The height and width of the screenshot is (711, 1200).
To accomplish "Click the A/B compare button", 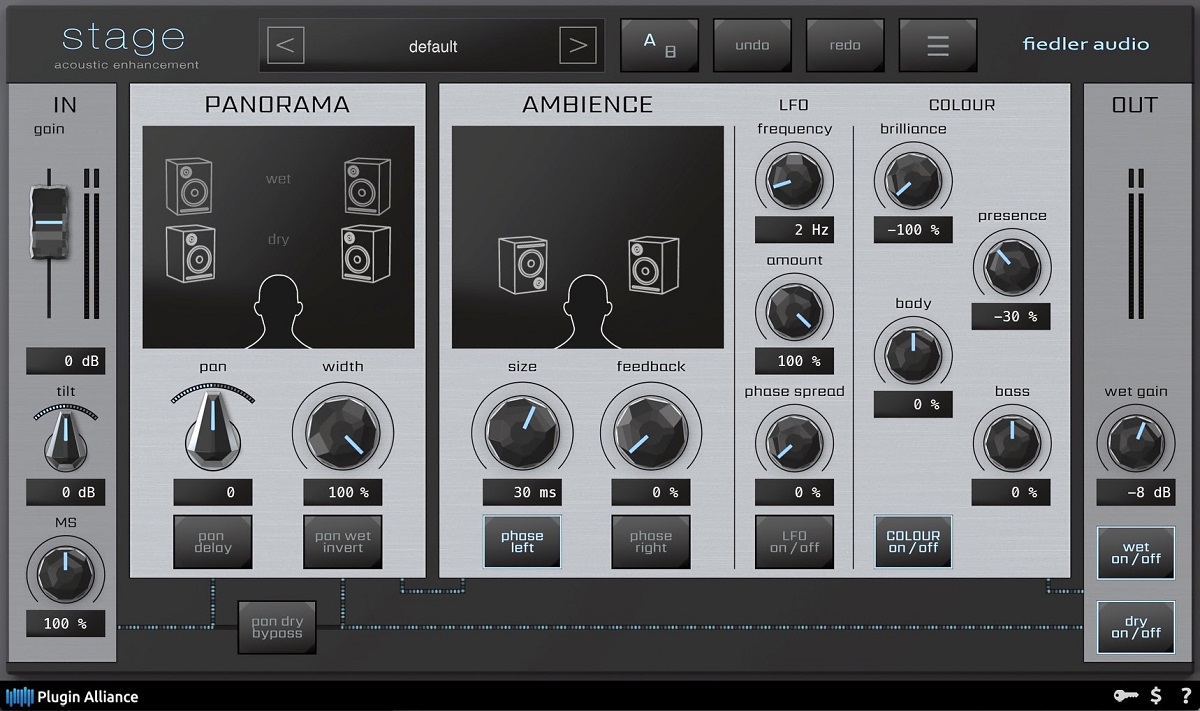I will click(659, 46).
